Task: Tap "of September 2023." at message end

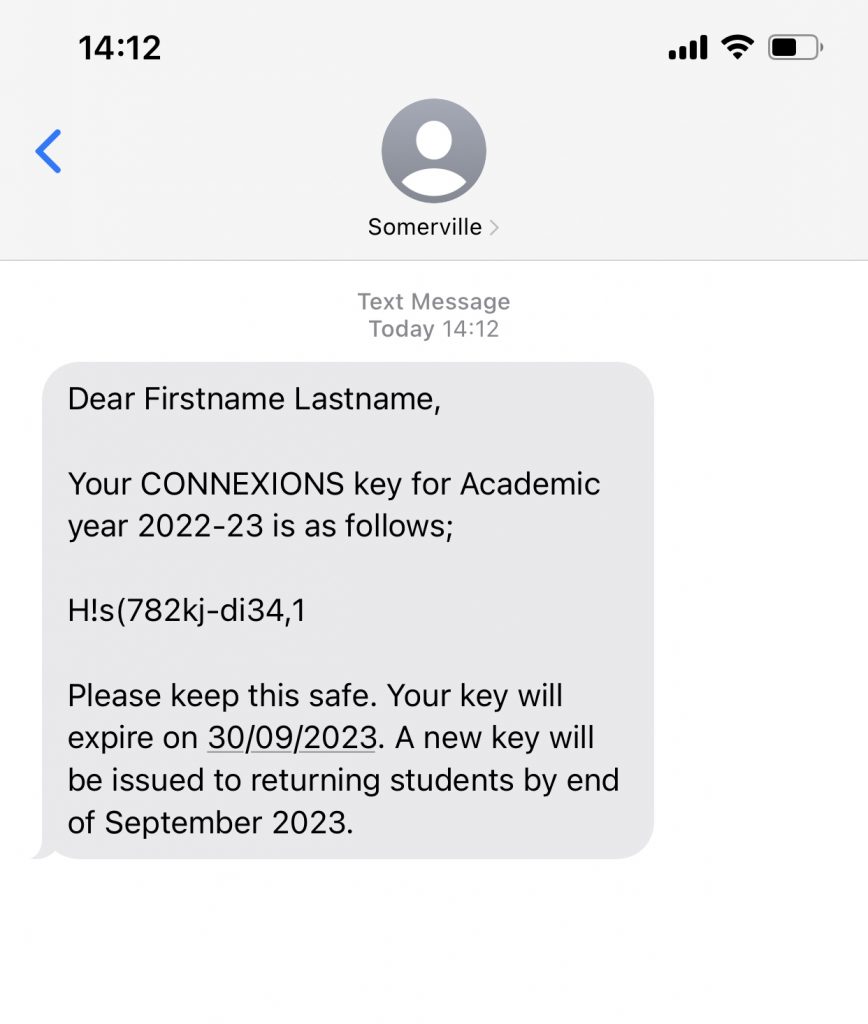Action: 210,822
